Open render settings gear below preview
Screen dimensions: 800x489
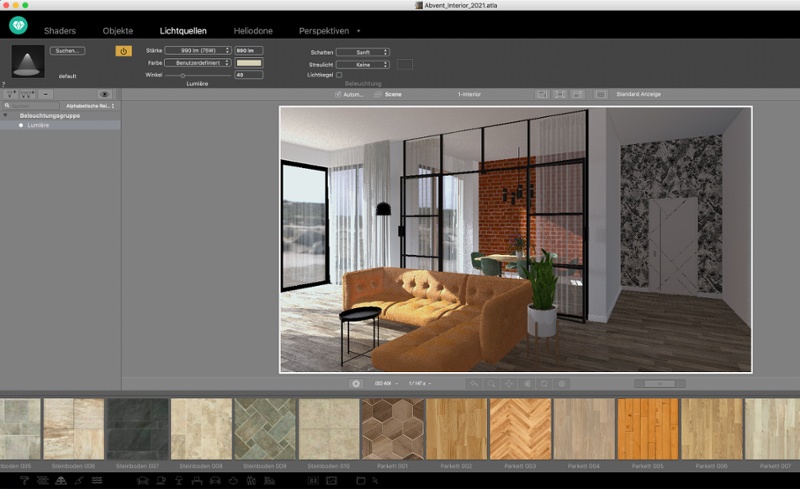pos(356,383)
